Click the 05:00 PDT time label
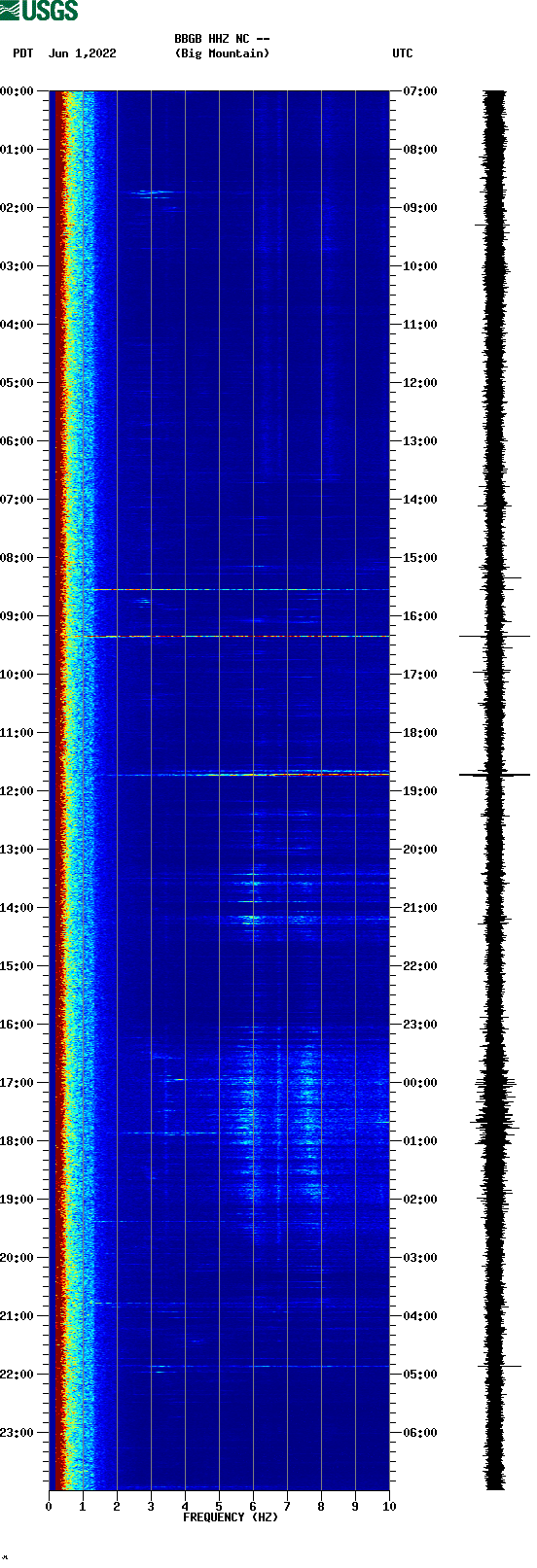 click(18, 383)
